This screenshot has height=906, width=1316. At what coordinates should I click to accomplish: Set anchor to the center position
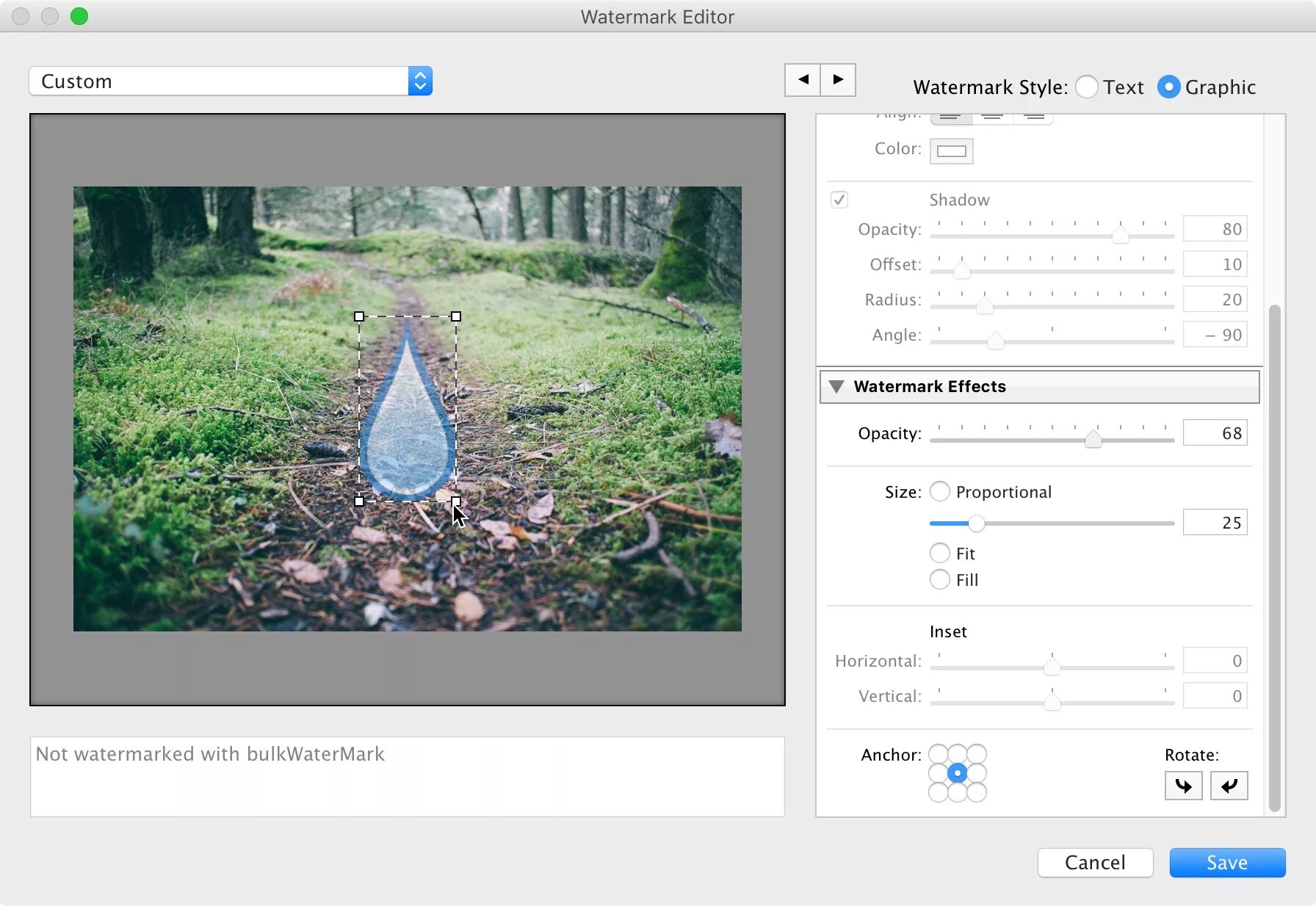click(958, 773)
